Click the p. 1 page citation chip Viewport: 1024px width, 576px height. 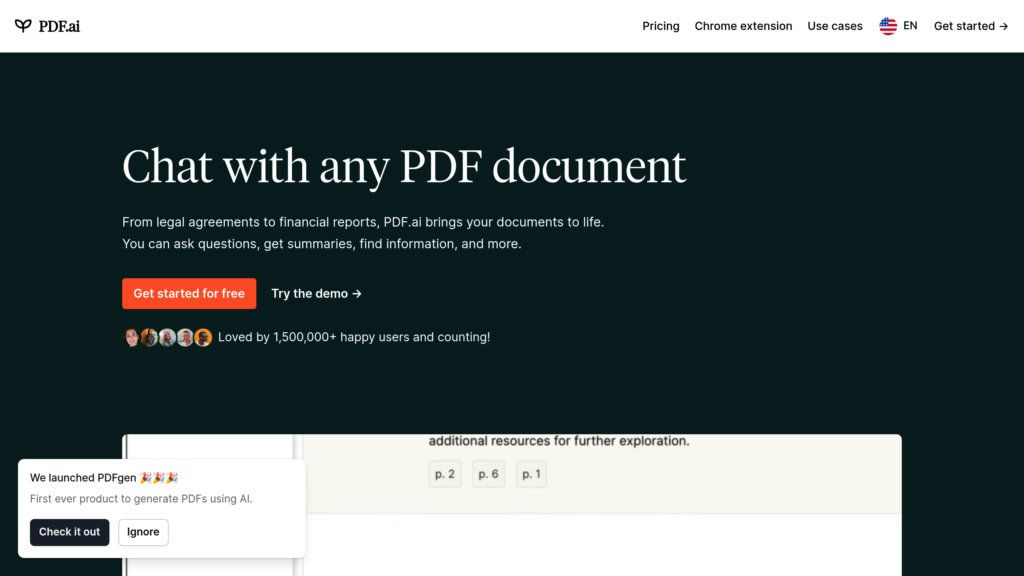click(x=531, y=473)
